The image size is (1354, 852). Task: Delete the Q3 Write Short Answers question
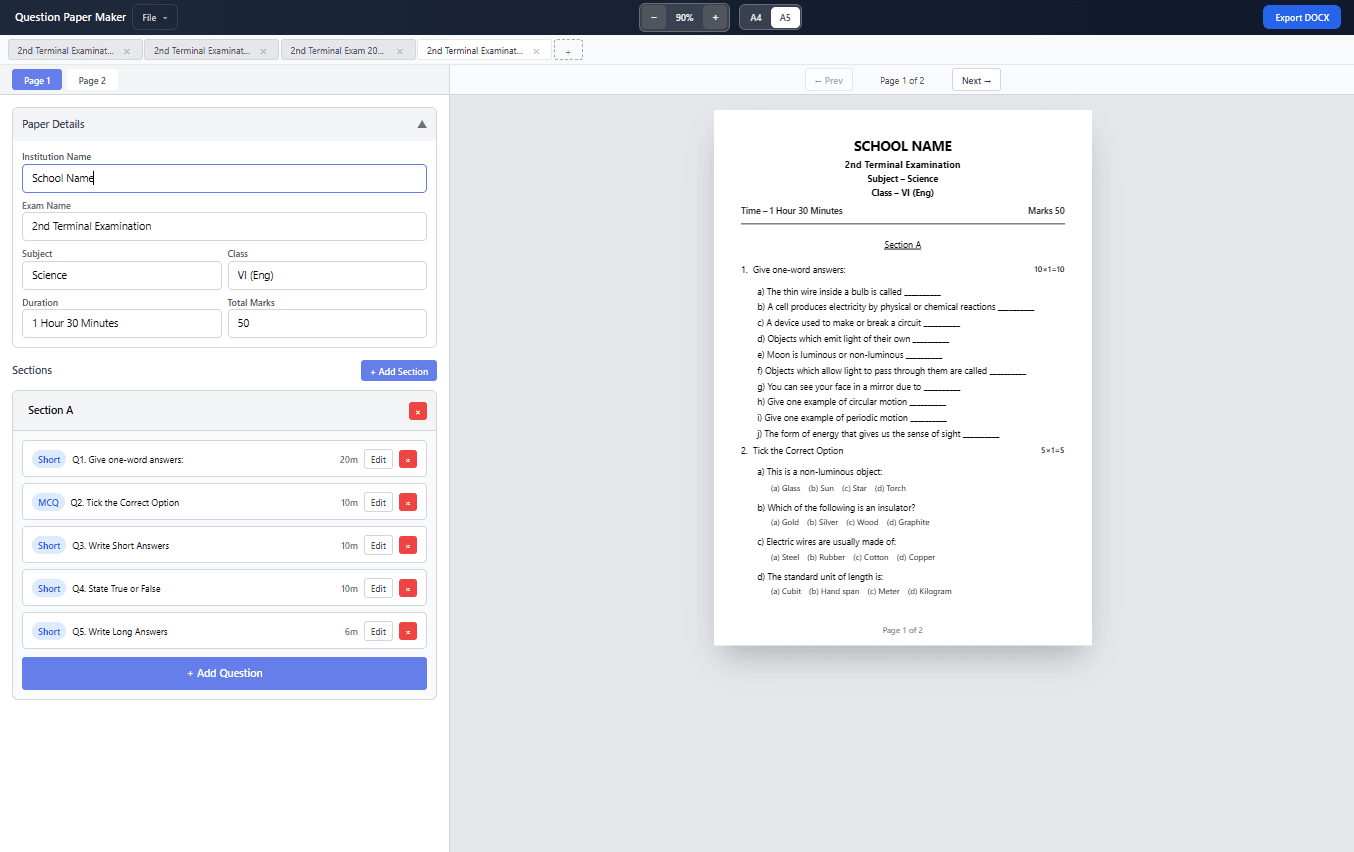[x=408, y=546]
